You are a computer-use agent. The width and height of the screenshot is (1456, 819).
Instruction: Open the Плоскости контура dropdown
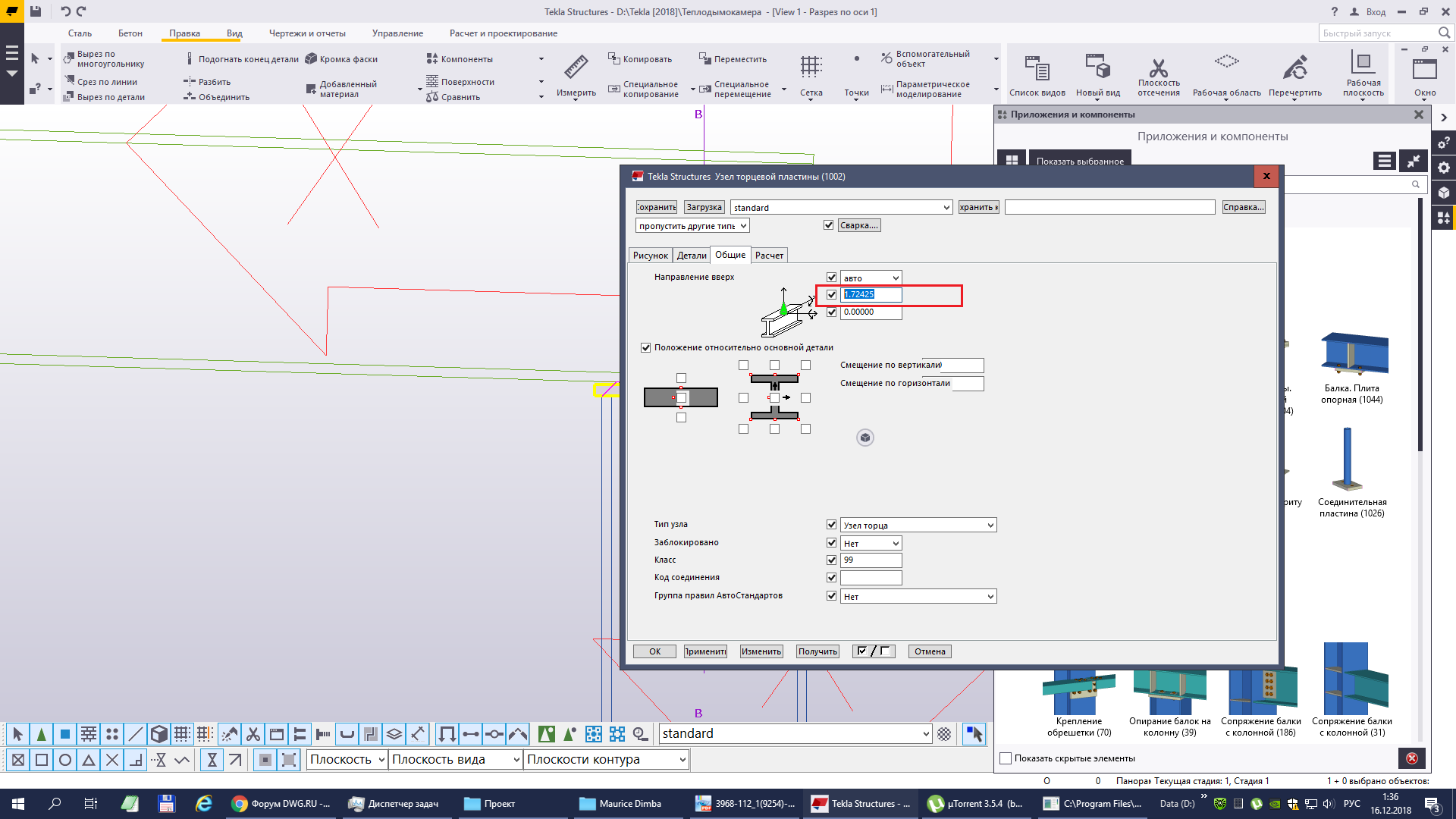pyautogui.click(x=607, y=759)
